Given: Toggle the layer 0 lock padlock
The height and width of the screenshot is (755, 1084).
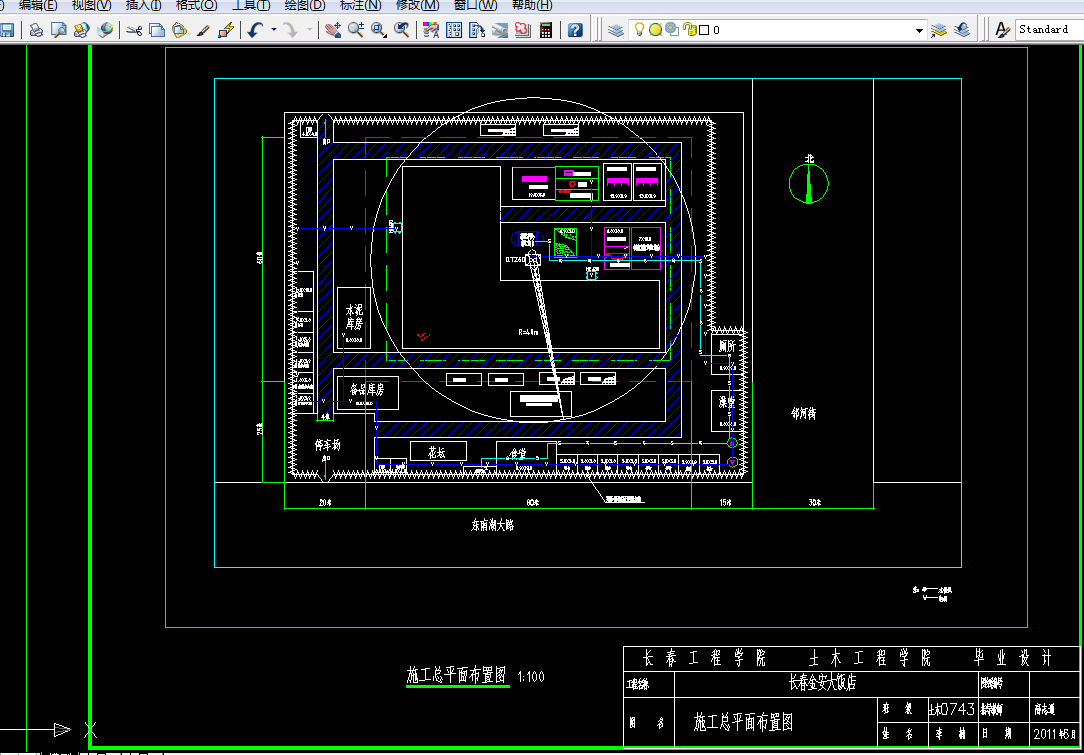Looking at the screenshot, I should coord(689,30).
